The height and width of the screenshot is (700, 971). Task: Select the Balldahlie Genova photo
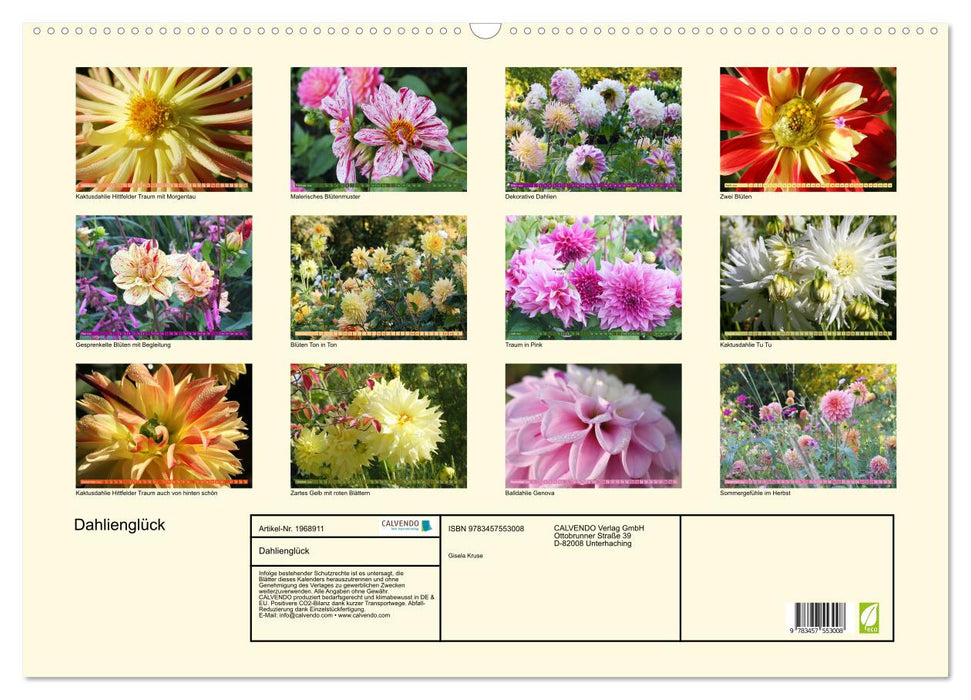point(593,425)
